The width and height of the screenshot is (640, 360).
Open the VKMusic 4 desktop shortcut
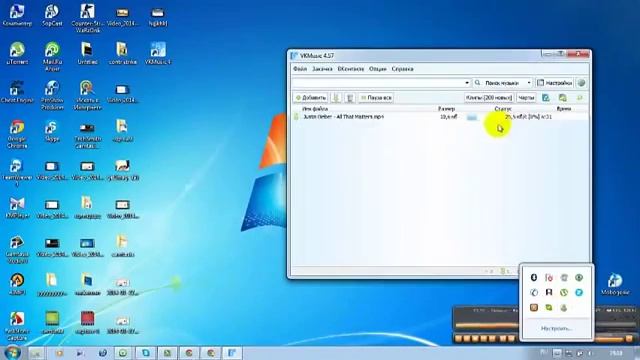click(158, 53)
